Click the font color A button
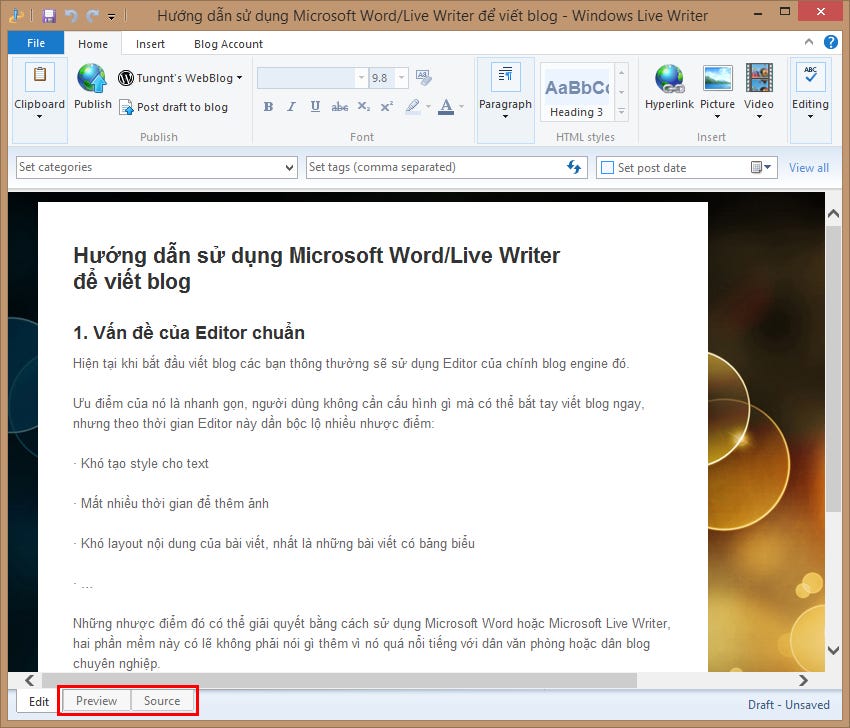This screenshot has height=728, width=850. [446, 106]
